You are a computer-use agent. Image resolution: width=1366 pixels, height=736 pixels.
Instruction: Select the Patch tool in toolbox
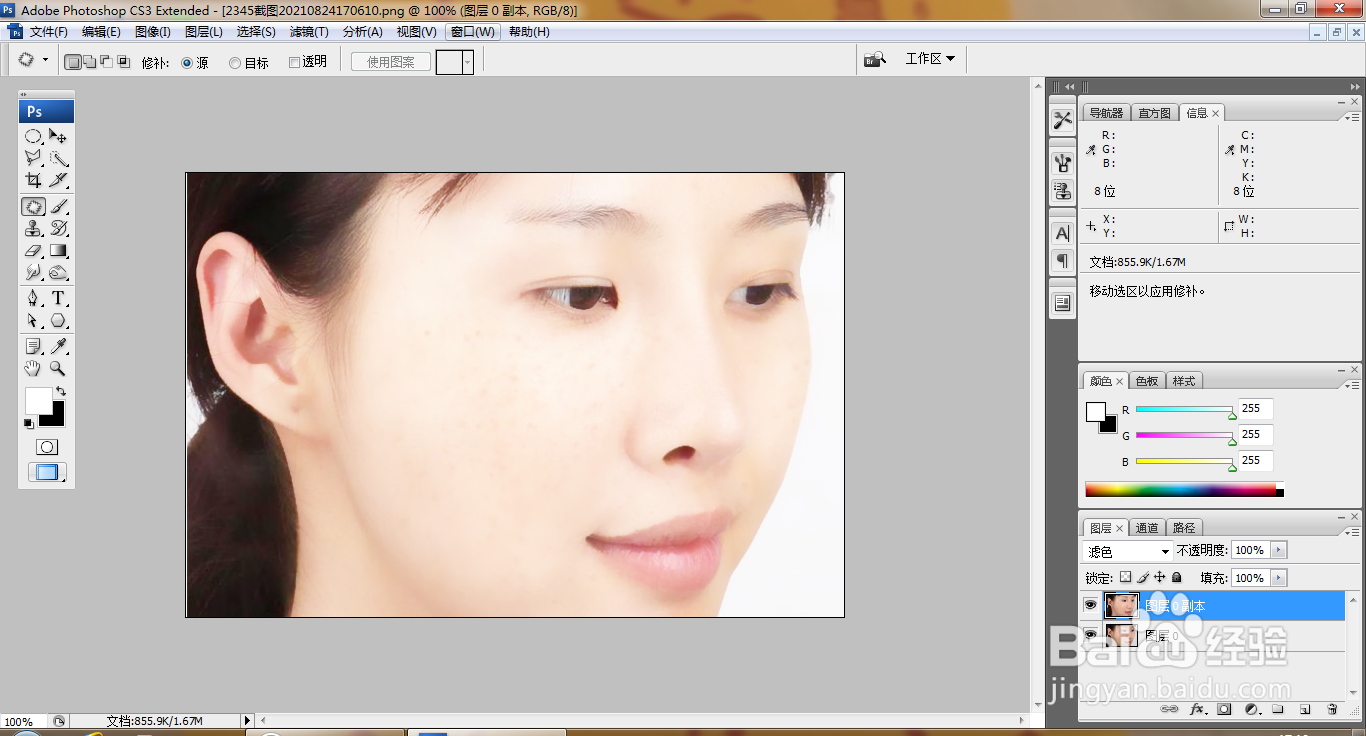pyautogui.click(x=33, y=207)
